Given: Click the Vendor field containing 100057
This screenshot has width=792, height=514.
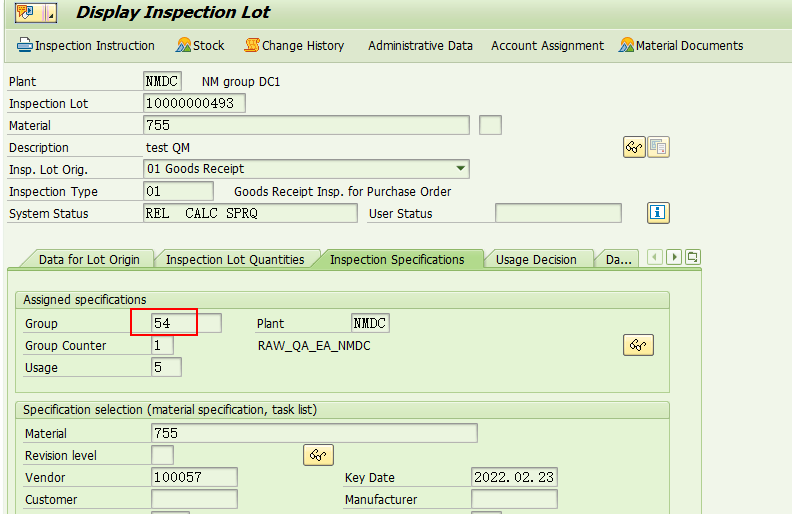Looking at the screenshot, I should [194, 477].
